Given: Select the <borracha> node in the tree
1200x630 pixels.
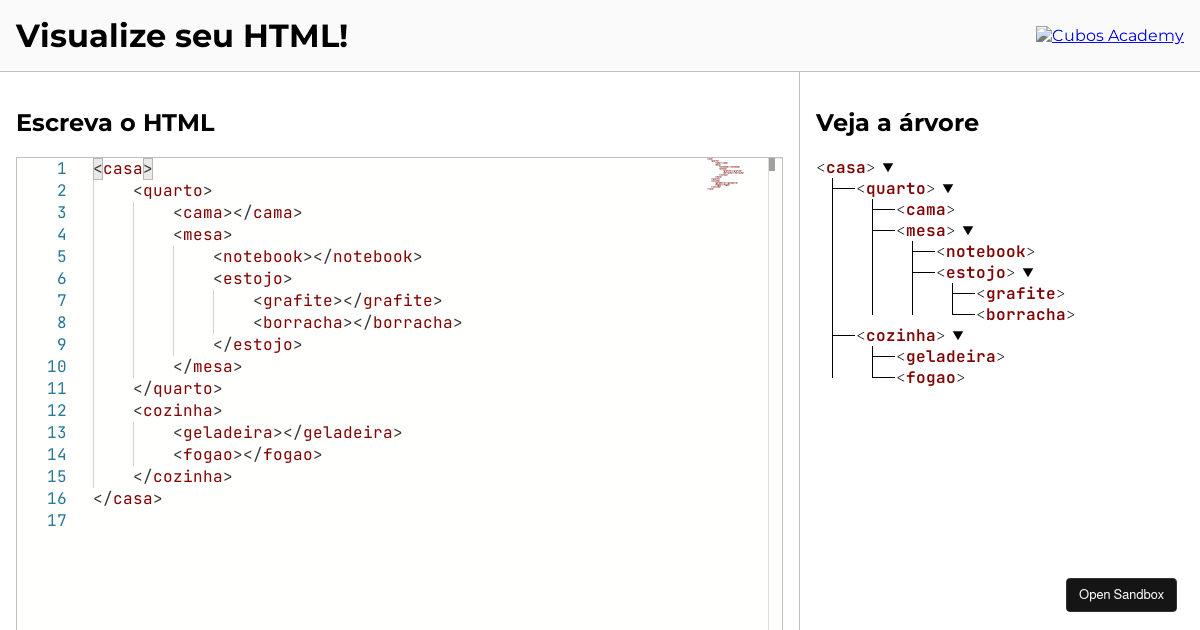Looking at the screenshot, I should 1025,314.
